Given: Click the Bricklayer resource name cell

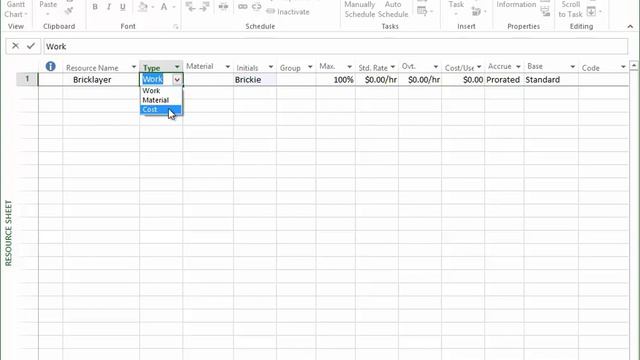Looking at the screenshot, I should click(x=101, y=80).
